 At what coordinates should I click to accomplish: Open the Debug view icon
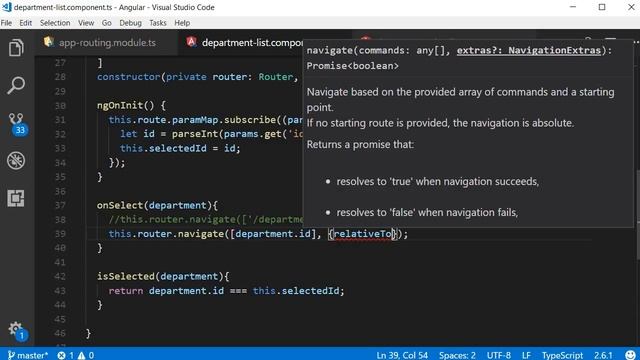pyautogui.click(x=16, y=160)
